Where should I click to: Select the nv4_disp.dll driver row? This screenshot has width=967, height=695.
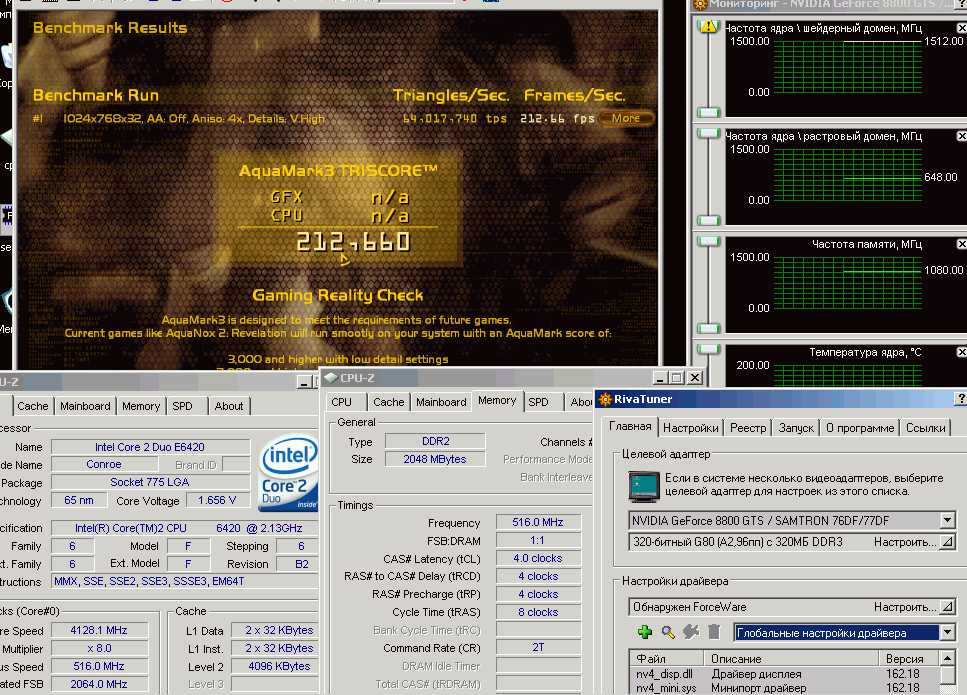[784, 674]
